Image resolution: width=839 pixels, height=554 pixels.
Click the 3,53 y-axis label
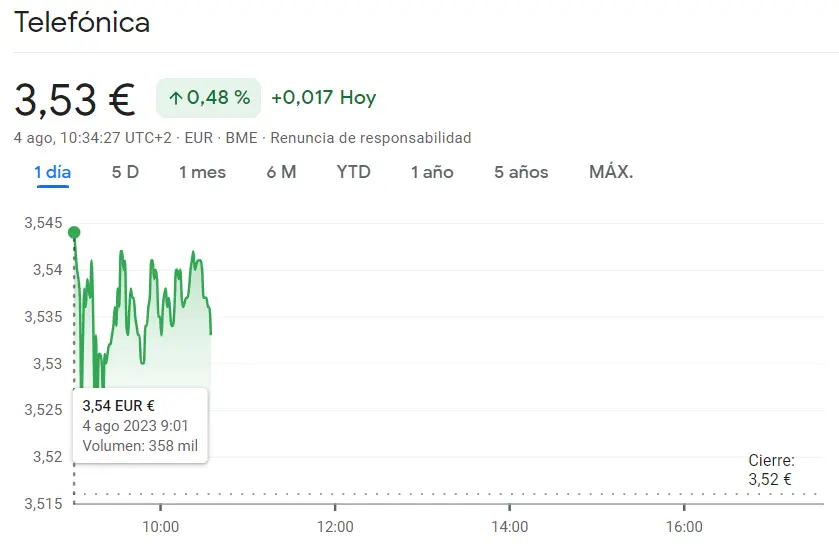[48, 363]
